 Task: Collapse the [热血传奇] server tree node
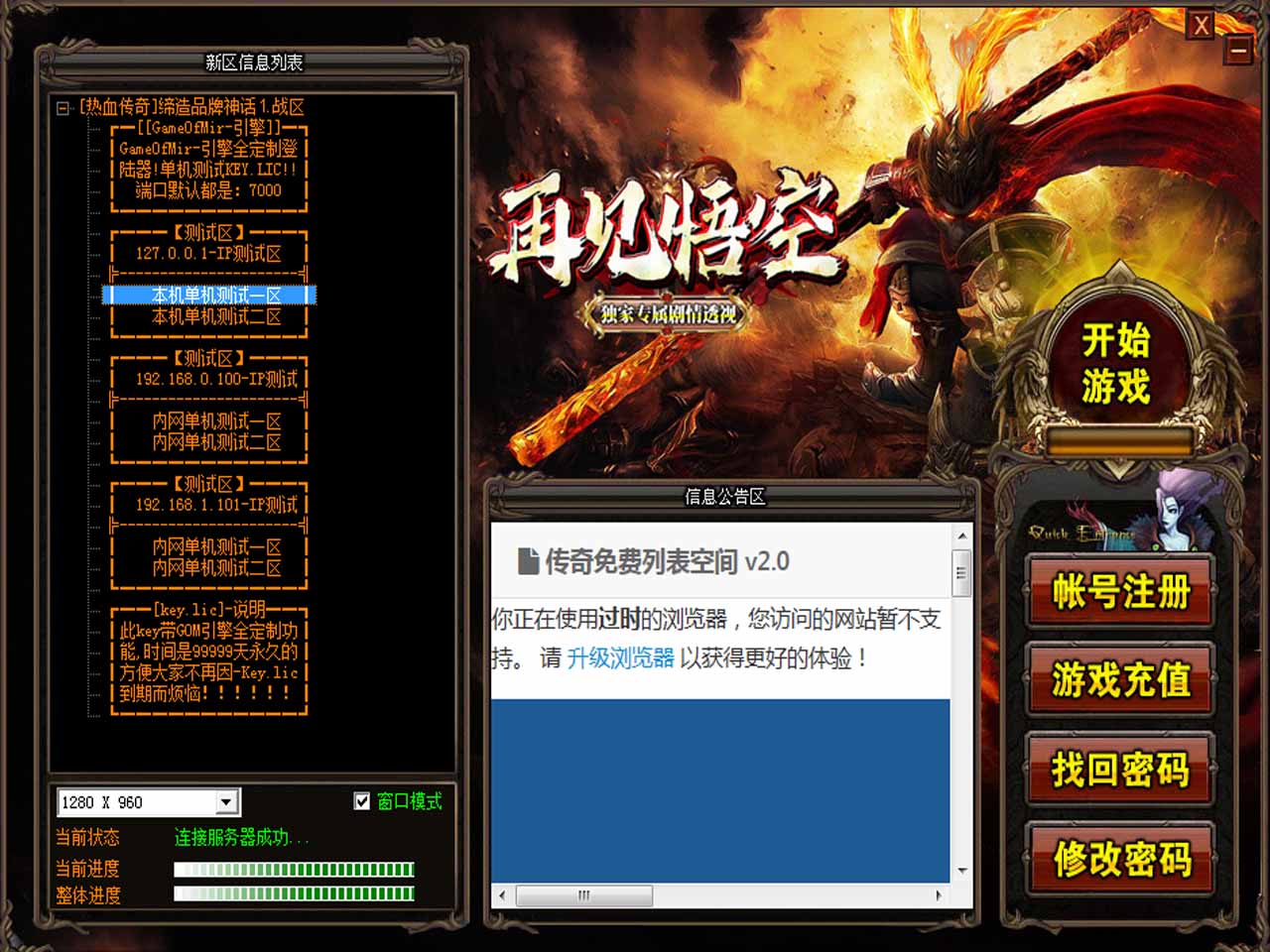click(x=63, y=107)
